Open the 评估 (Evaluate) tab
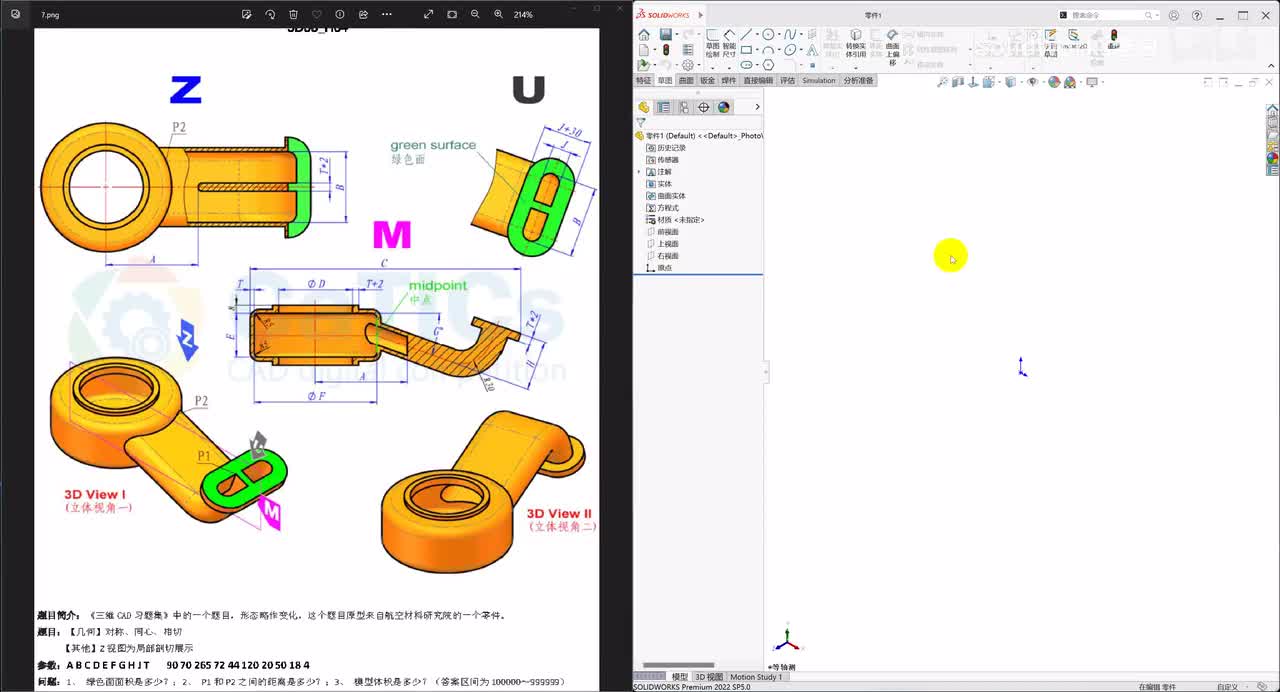The width and height of the screenshot is (1280, 692). 787,81
